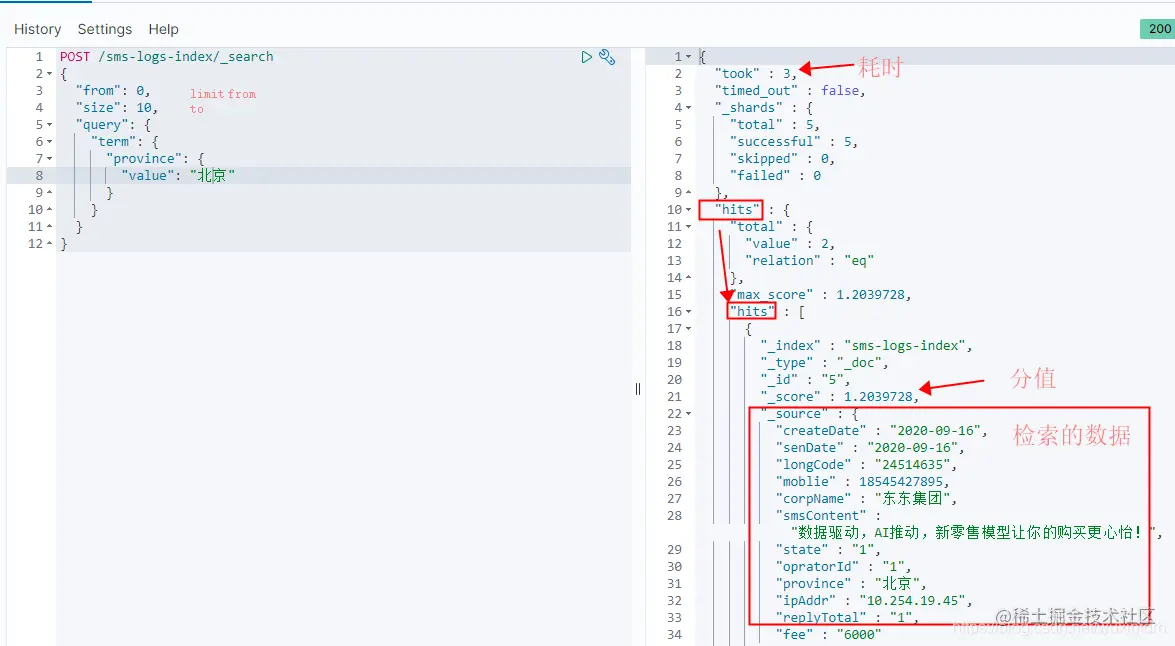Click the "opratorId" : "1" line
Image resolution: width=1175 pixels, height=646 pixels.
tap(843, 567)
